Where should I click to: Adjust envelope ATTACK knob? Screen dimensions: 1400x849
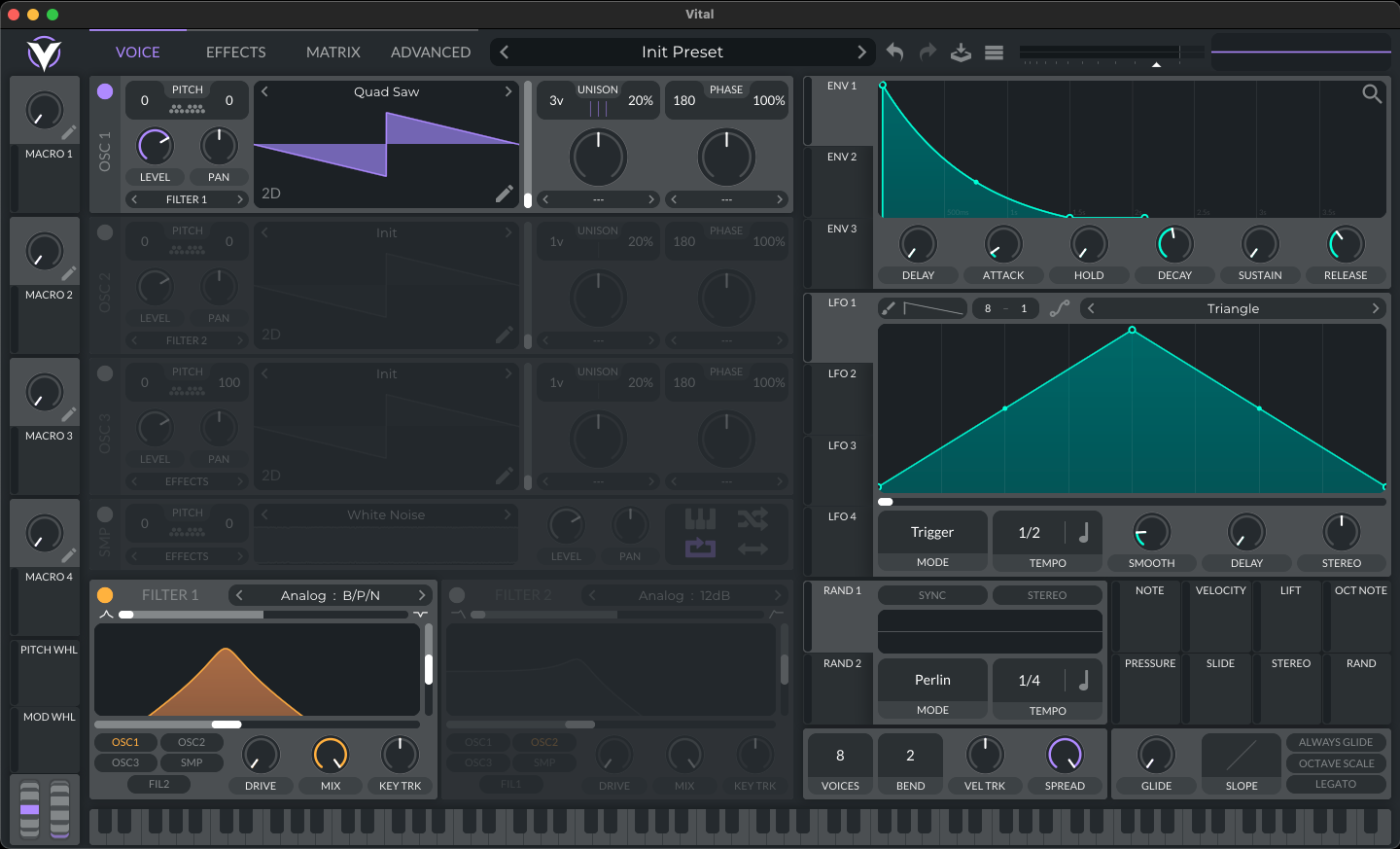tap(1003, 244)
